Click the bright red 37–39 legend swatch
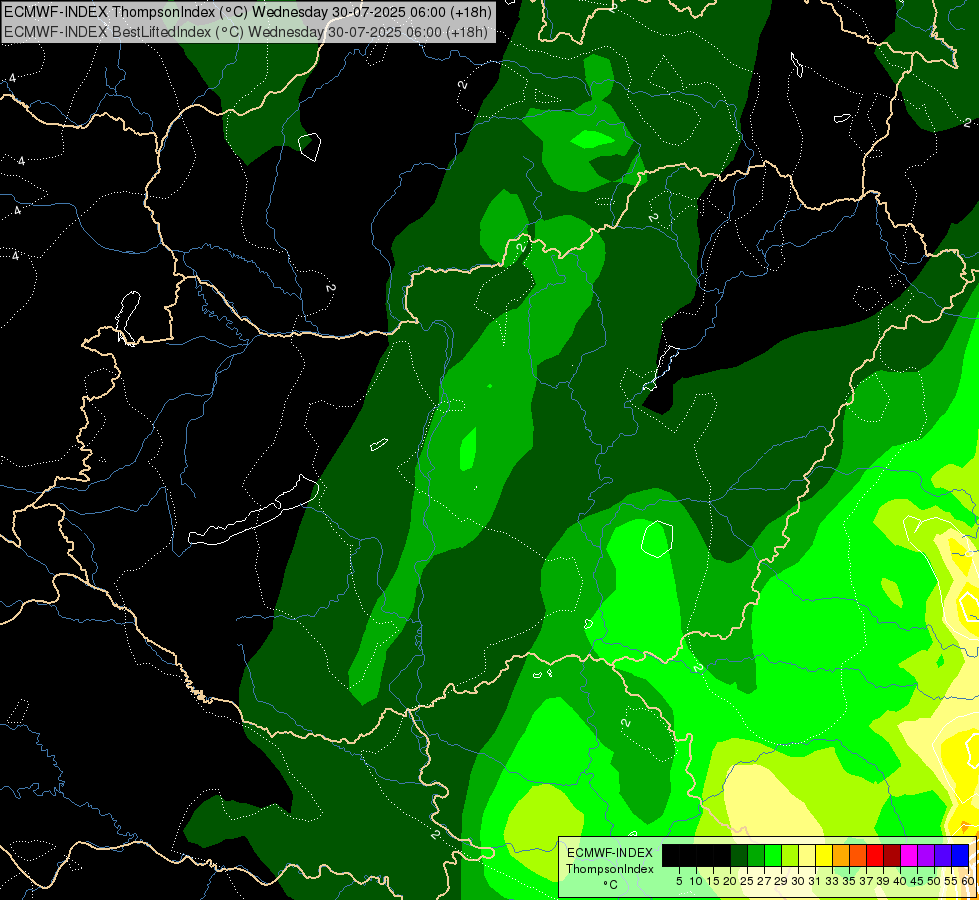The width and height of the screenshot is (979, 900). (x=875, y=855)
